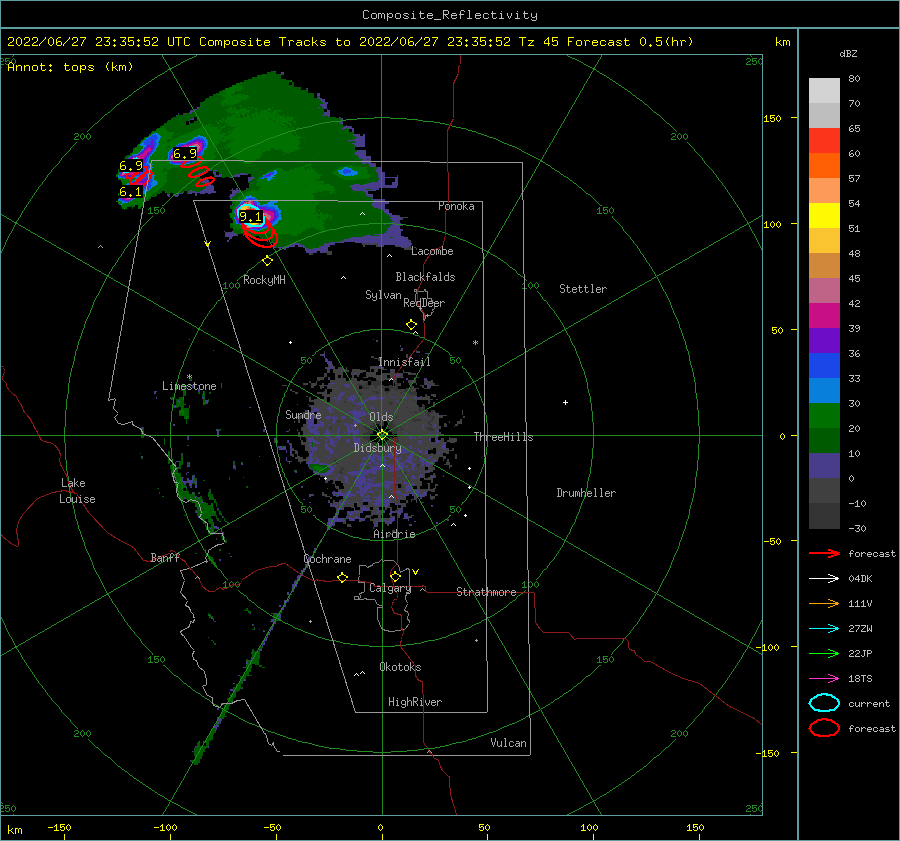
Task: Click the Composite Tracks timestamp header text
Action: (x=350, y=42)
